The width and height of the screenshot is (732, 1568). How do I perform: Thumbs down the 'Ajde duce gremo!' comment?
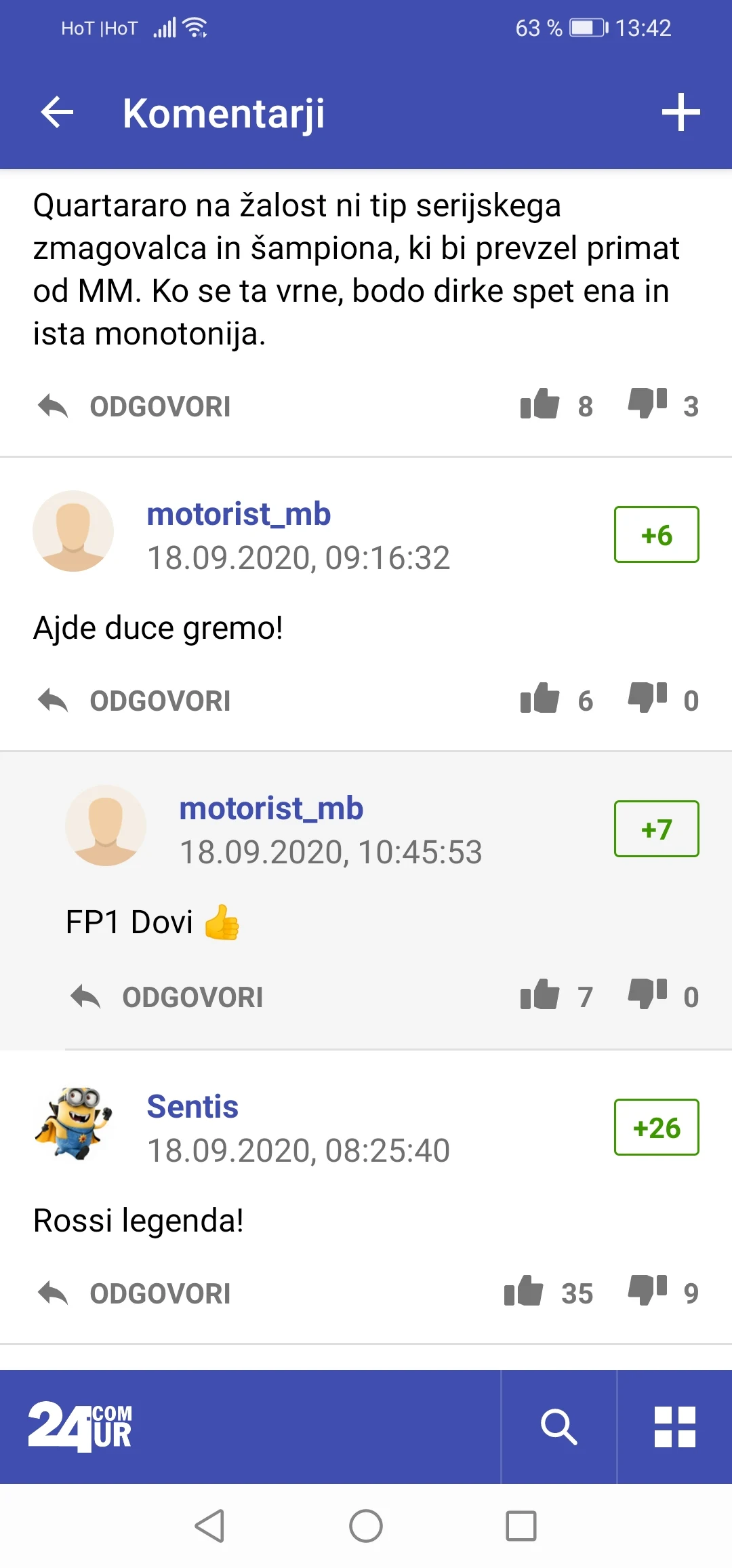[647, 698]
